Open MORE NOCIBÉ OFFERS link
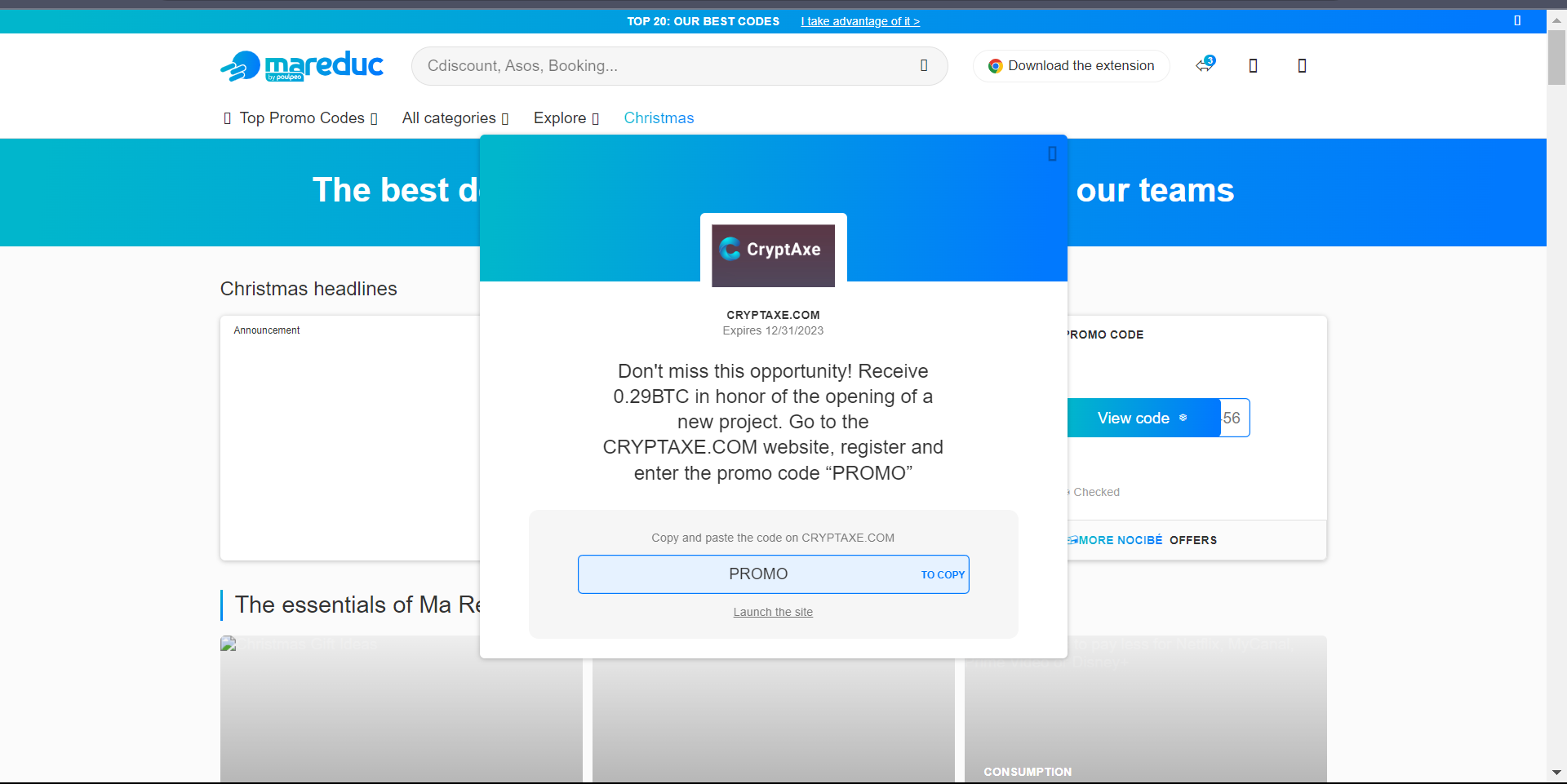Image resolution: width=1567 pixels, height=784 pixels. click(x=1143, y=540)
